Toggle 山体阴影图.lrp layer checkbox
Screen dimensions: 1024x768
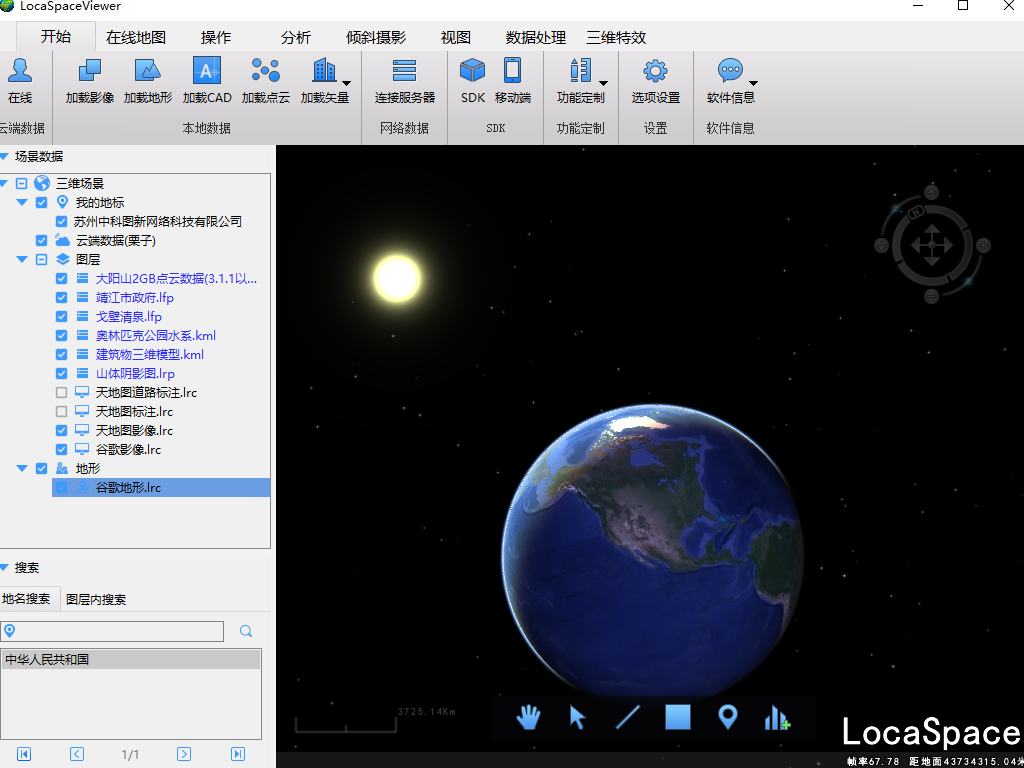point(61,374)
